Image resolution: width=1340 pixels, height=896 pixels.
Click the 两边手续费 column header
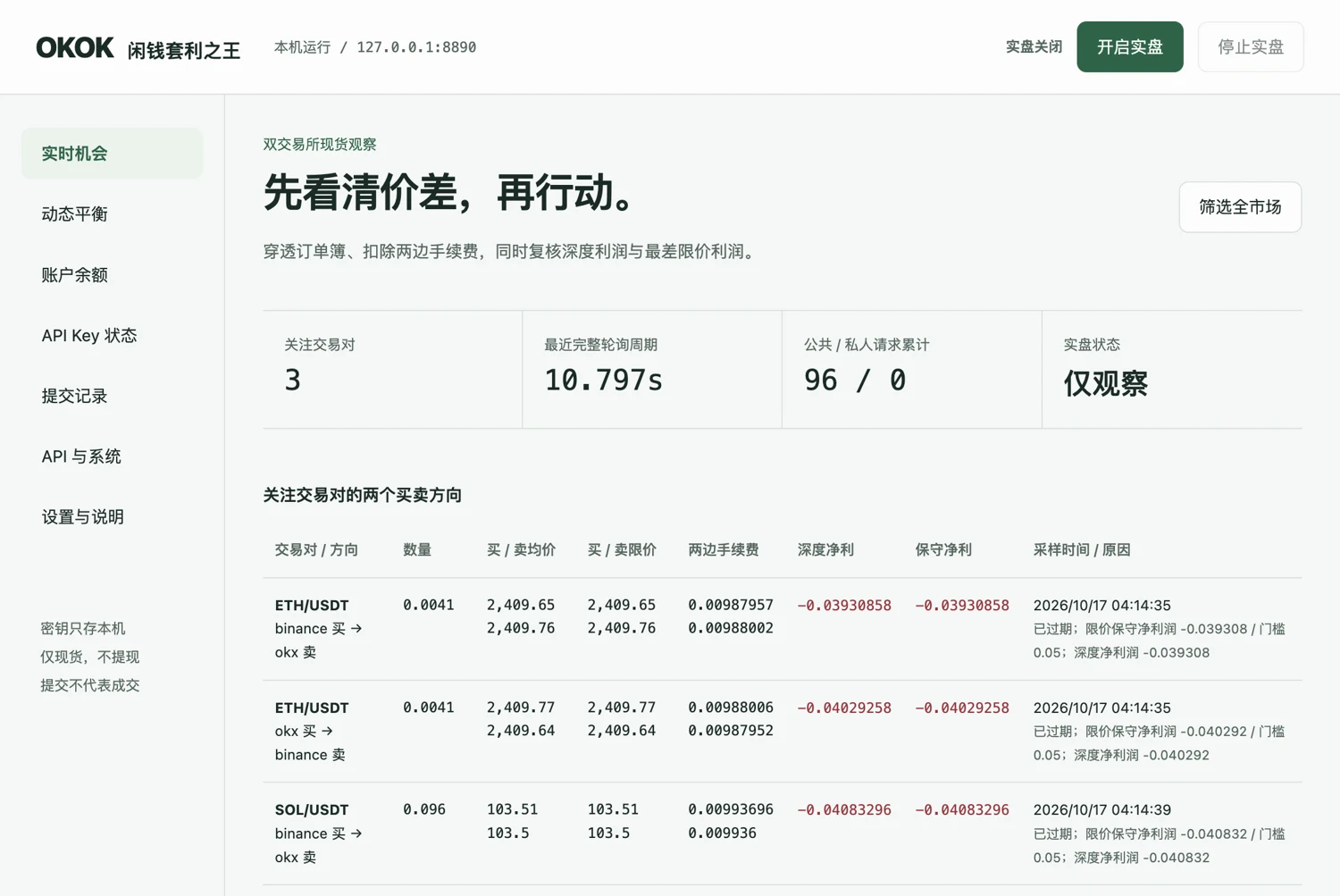pyautogui.click(x=724, y=550)
